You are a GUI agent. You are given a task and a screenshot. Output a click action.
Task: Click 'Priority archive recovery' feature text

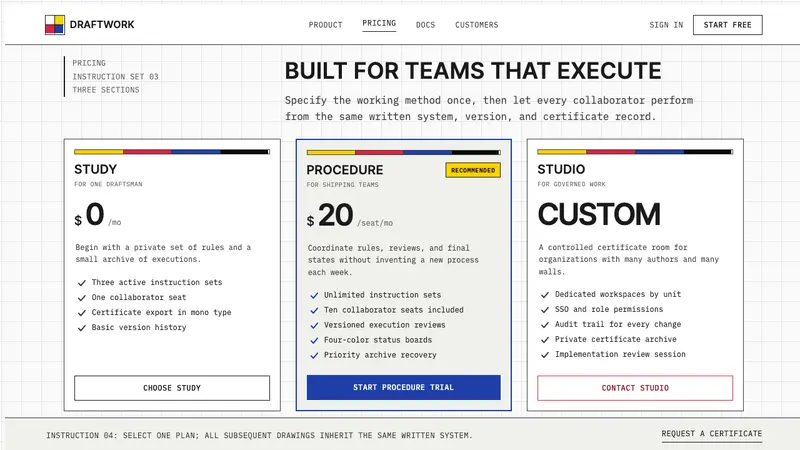coord(380,355)
